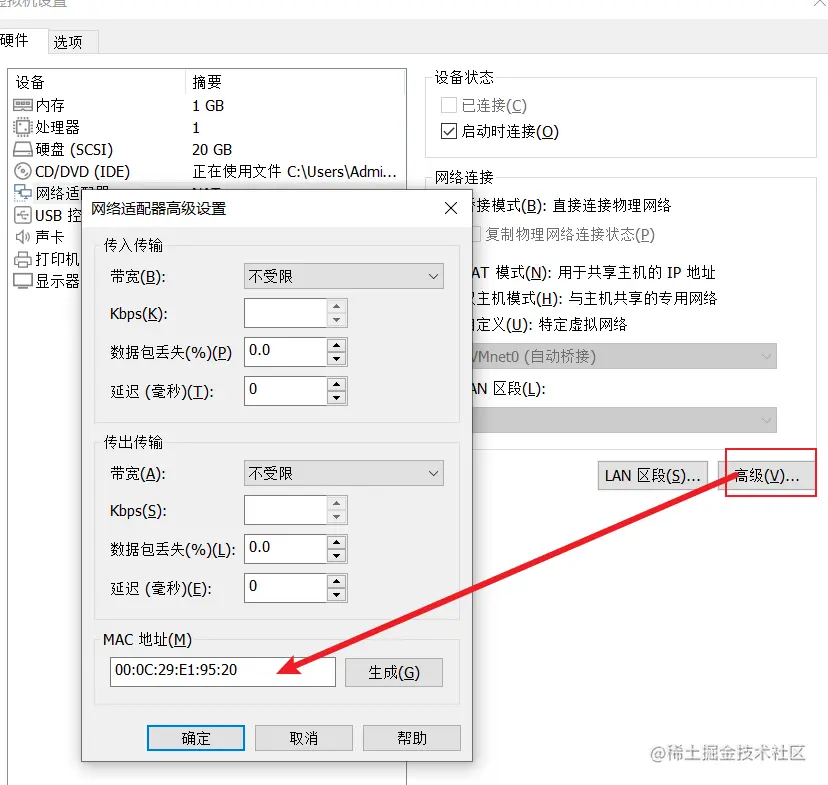Select the network adapter icon
This screenshot has height=785, width=828.
tap(23, 193)
